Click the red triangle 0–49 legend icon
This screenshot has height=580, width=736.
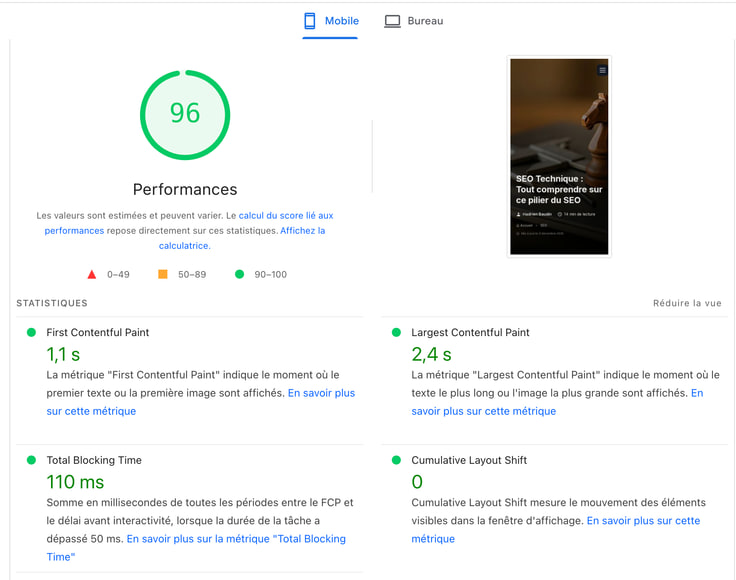point(92,275)
